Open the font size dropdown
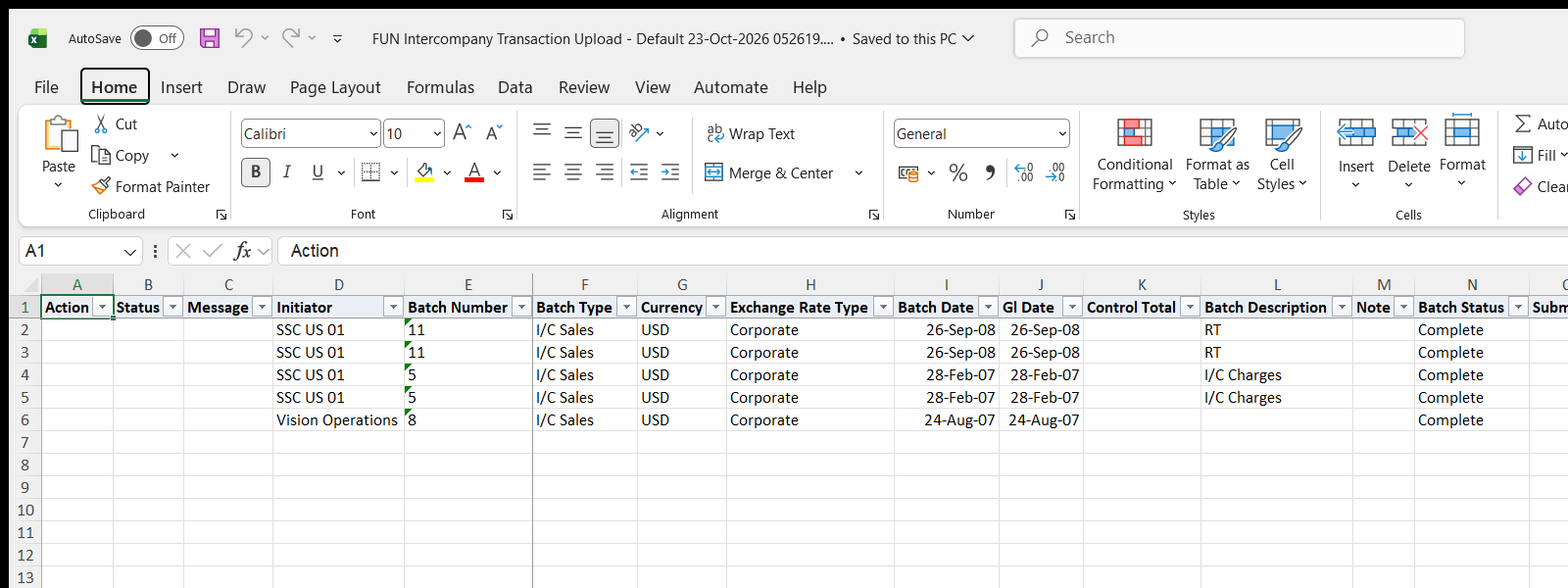This screenshot has width=1568, height=588. pos(437,133)
